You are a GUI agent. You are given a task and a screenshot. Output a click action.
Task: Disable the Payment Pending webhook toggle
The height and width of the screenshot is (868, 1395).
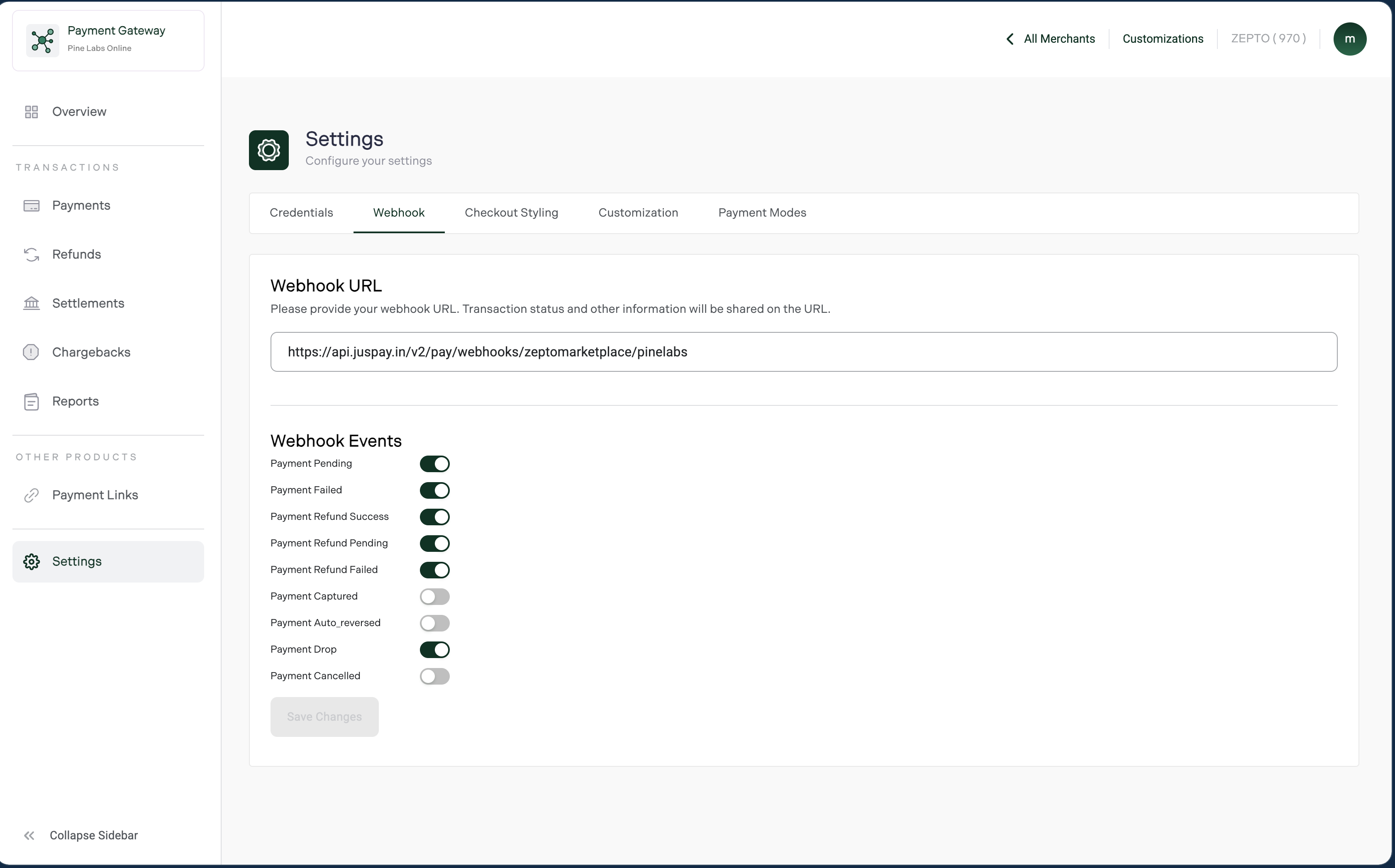(434, 464)
